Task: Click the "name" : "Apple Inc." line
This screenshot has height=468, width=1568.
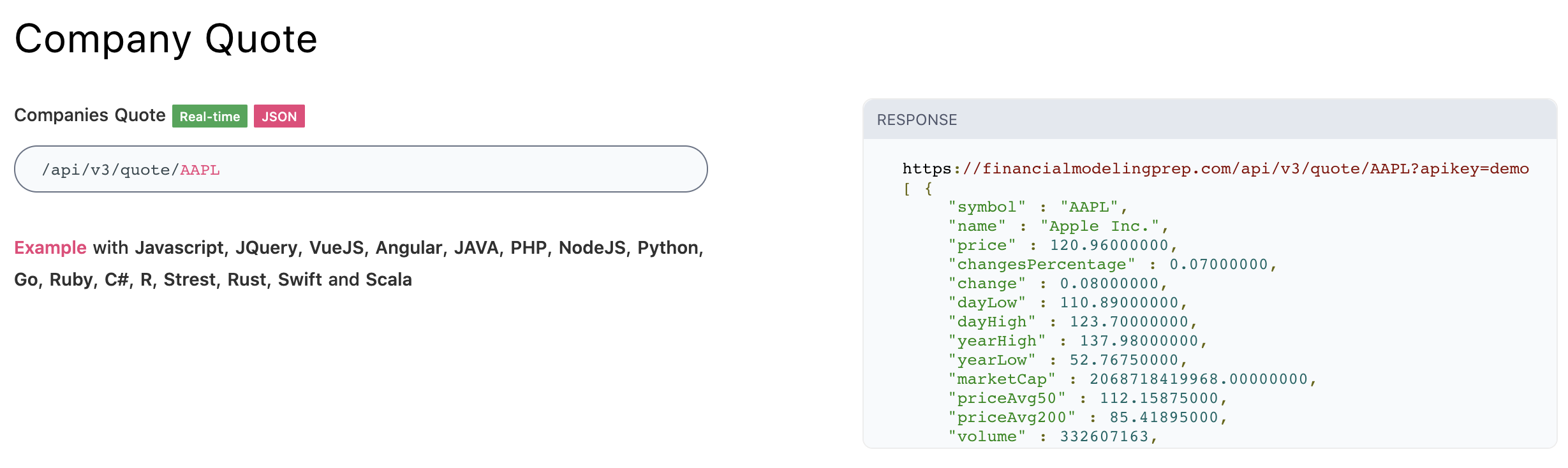Action: point(1058,226)
